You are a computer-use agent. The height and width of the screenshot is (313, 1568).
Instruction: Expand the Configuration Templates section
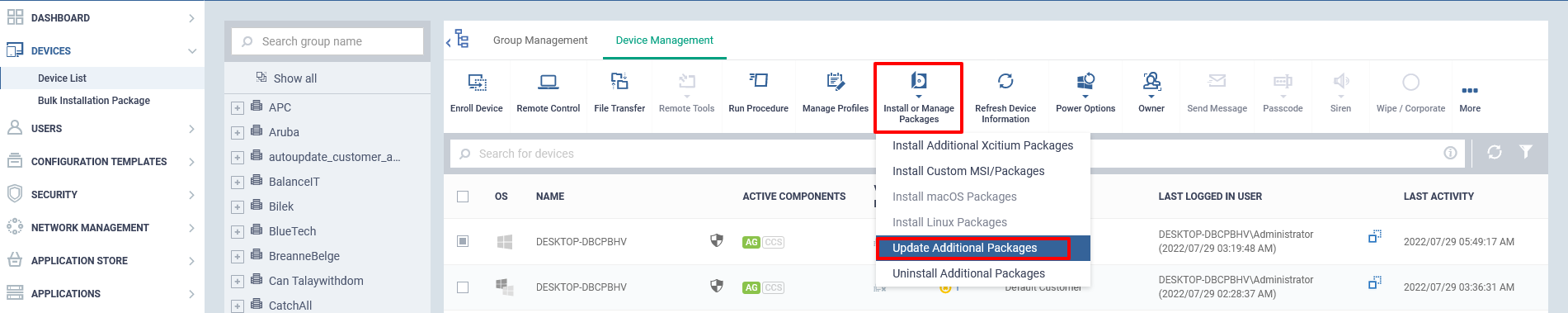[x=192, y=162]
